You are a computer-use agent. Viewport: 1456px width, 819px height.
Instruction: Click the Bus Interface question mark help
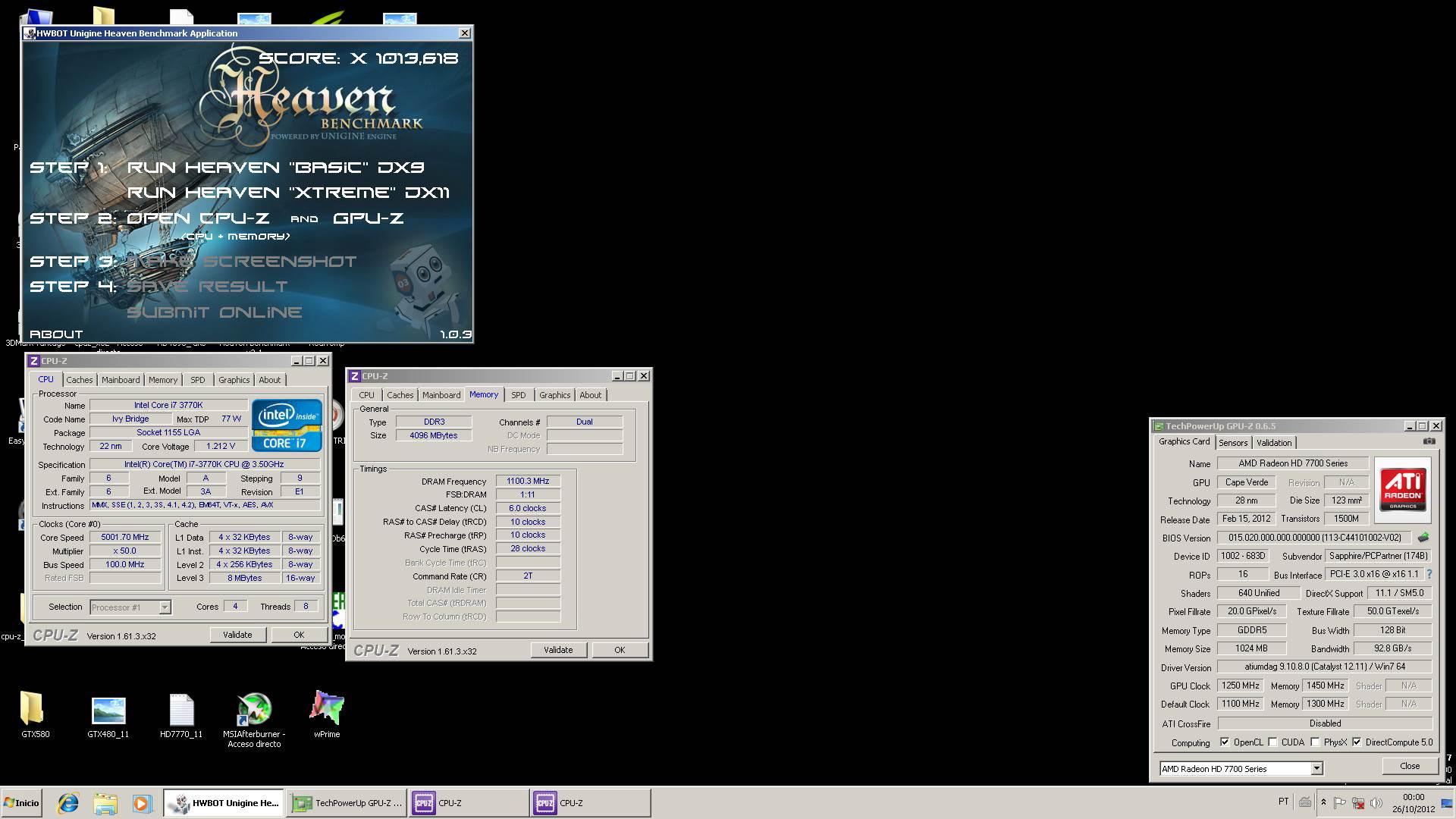[1429, 575]
